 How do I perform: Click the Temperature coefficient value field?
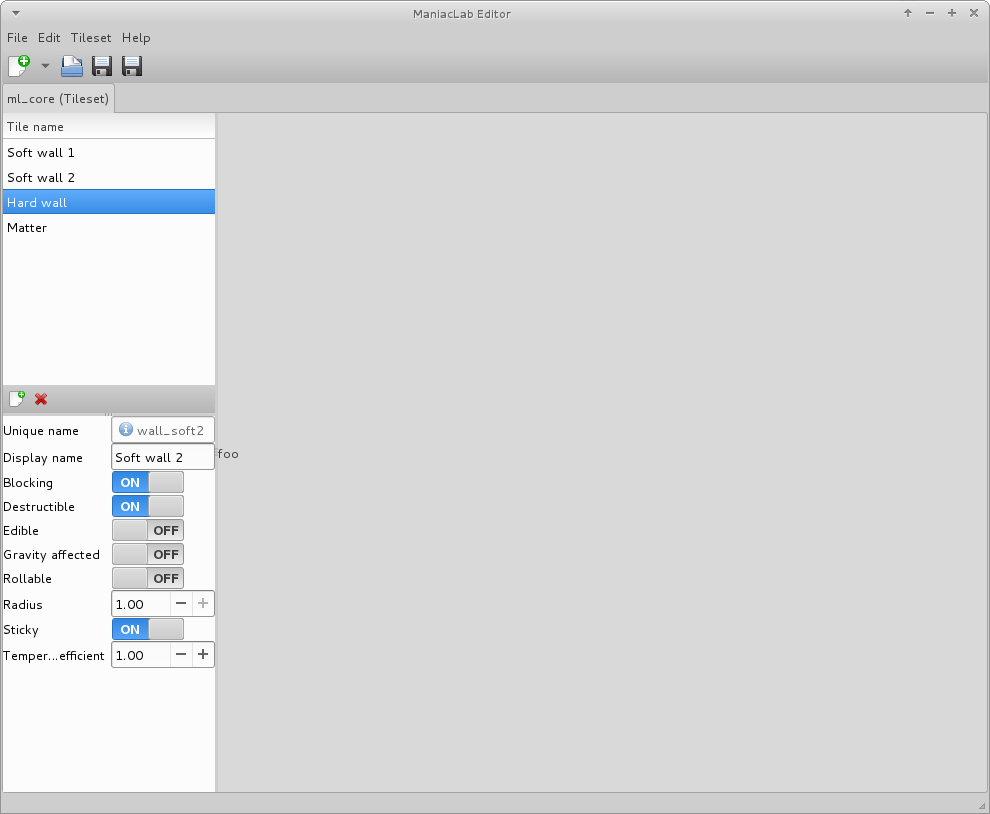pos(141,655)
